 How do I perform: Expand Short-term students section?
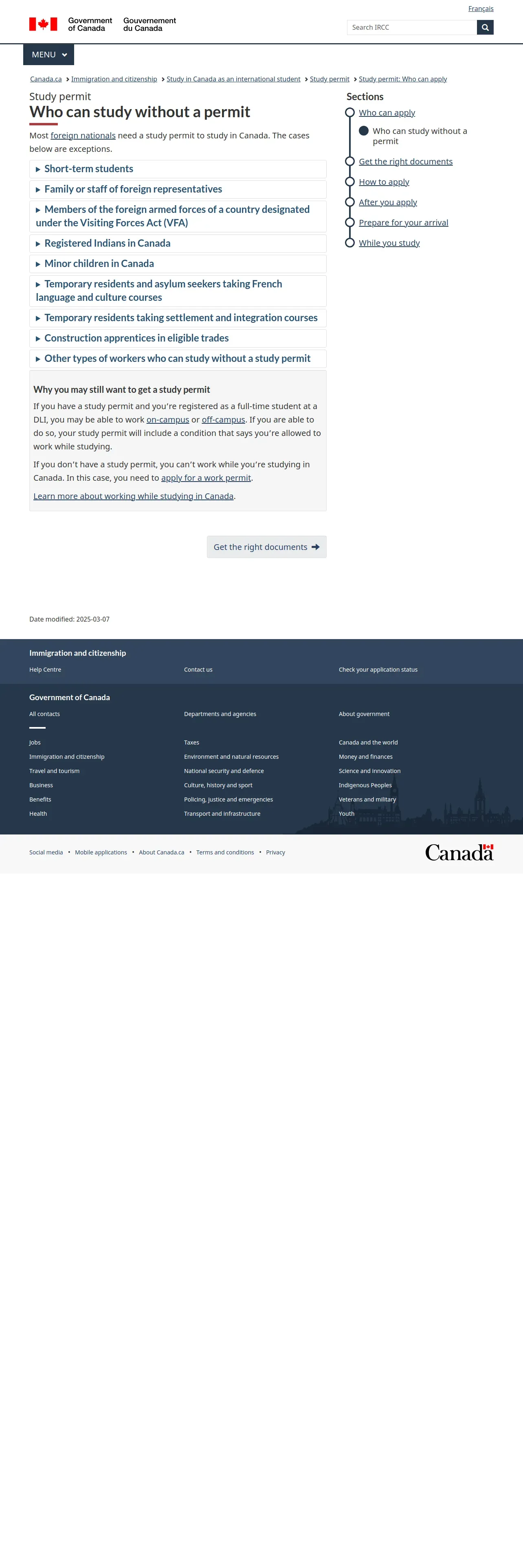click(178, 169)
